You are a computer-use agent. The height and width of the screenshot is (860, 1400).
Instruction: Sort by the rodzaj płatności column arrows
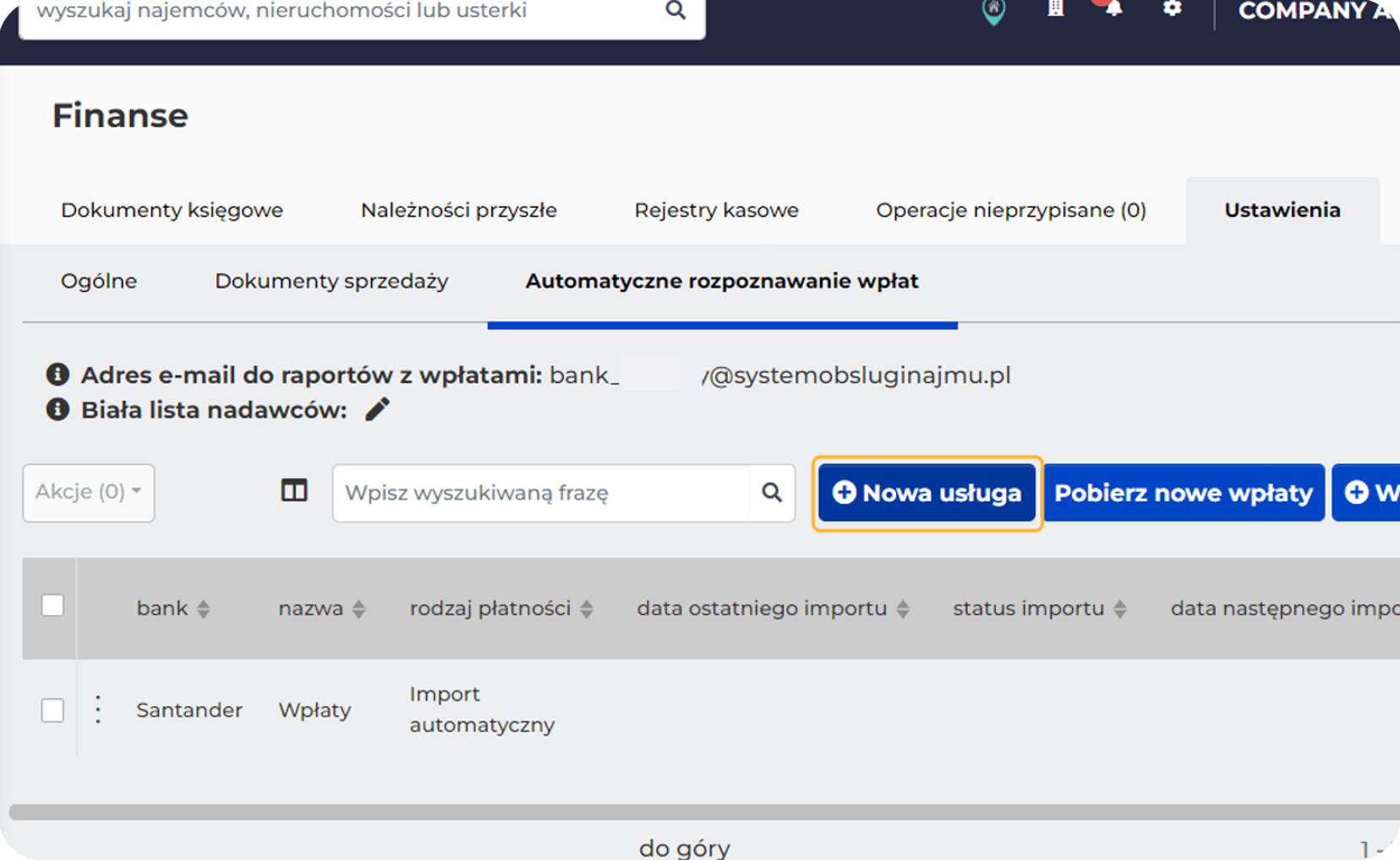587,609
